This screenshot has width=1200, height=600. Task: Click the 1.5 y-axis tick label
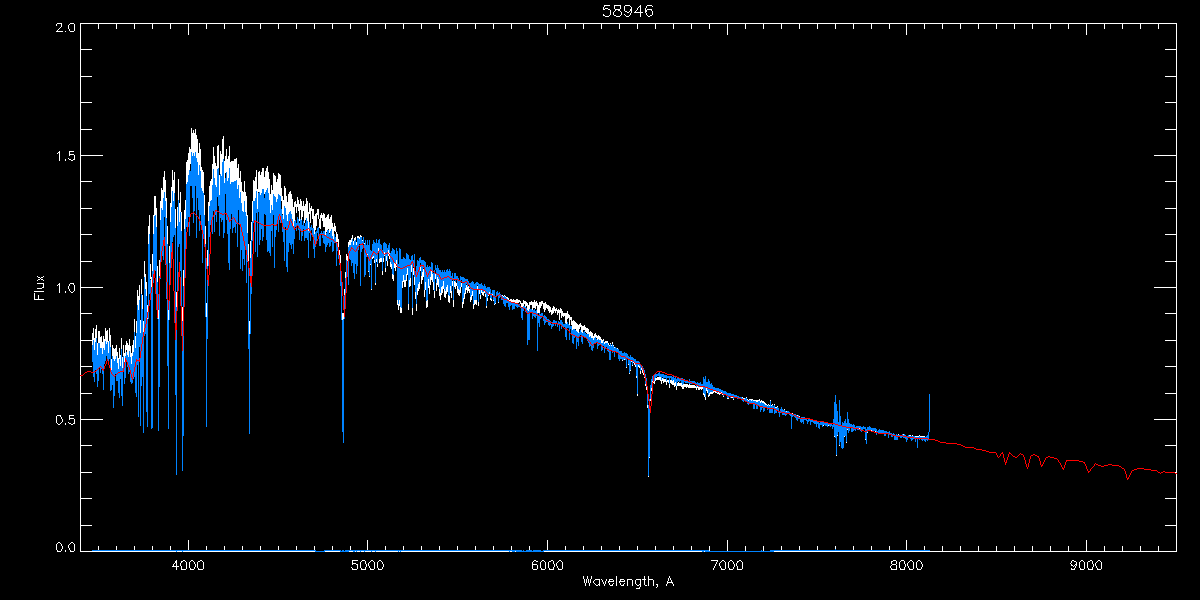tap(66, 157)
